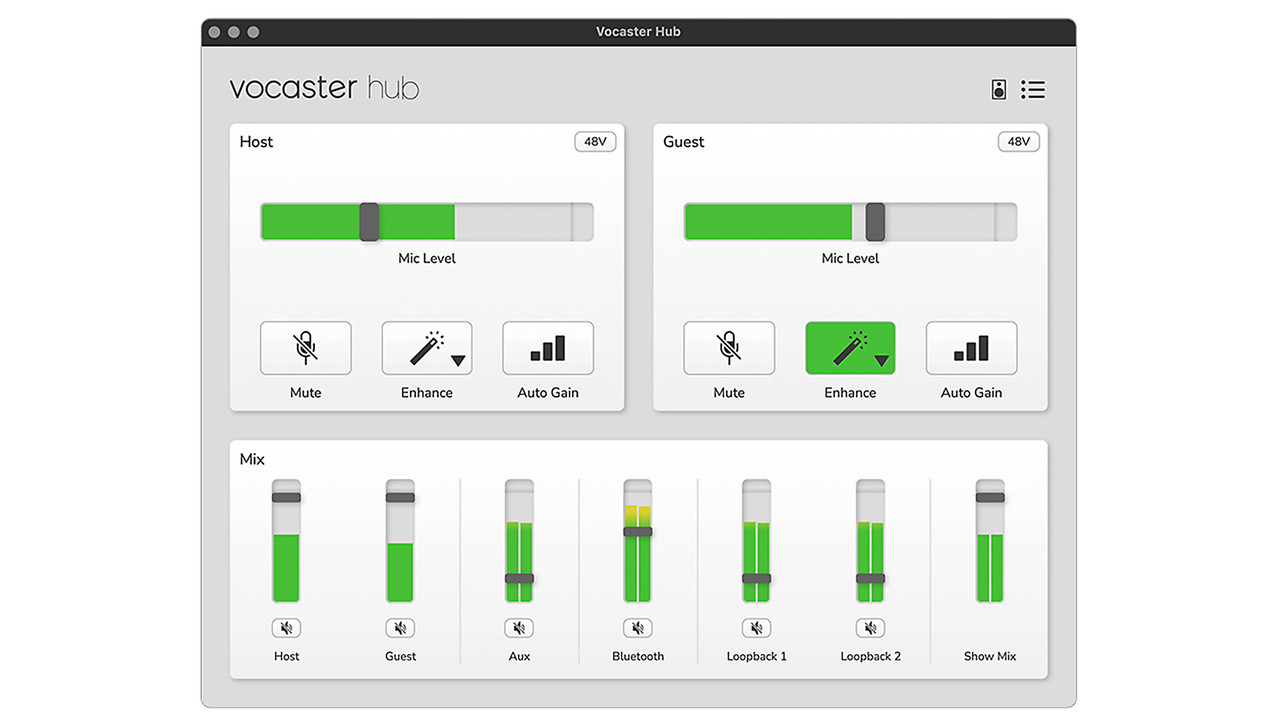Toggle 48V phantom power for Host
The image size is (1280, 720).
(x=595, y=141)
